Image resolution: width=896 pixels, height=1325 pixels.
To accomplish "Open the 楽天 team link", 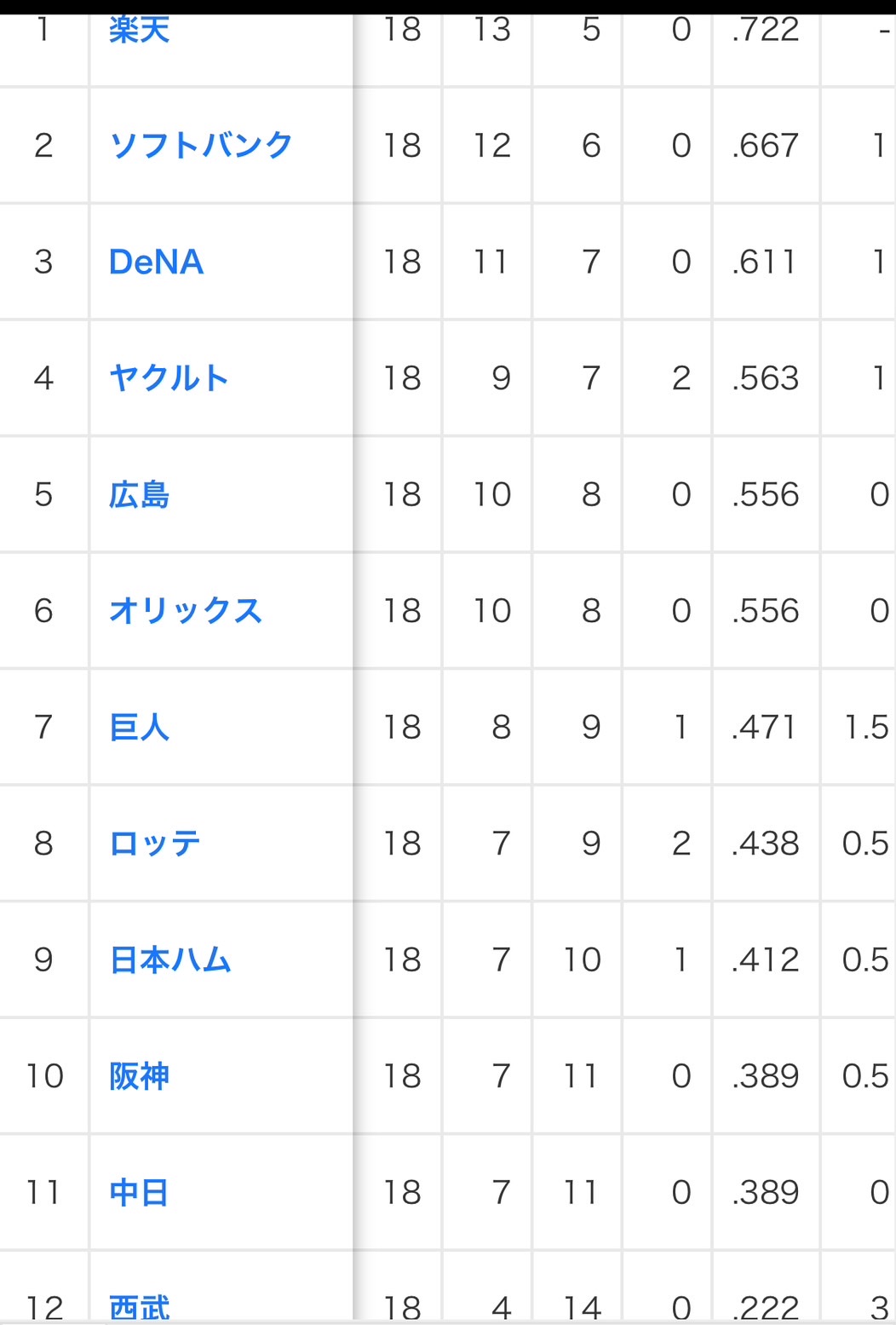I will [x=140, y=31].
